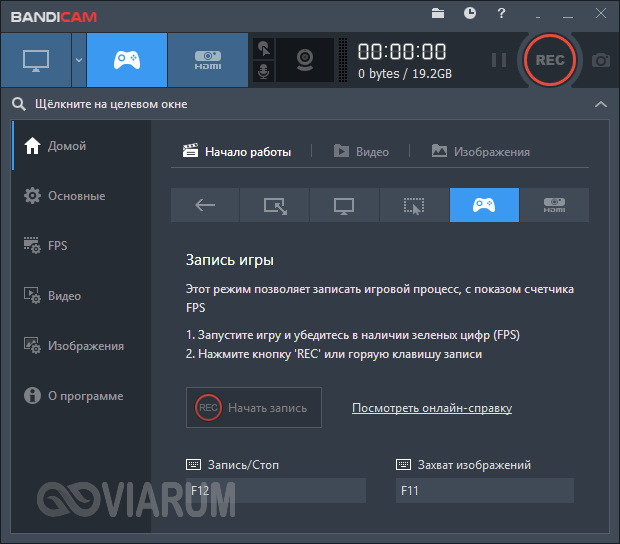The image size is (620, 544).
Task: Click the Запись игры heading text
Action: [x=230, y=260]
